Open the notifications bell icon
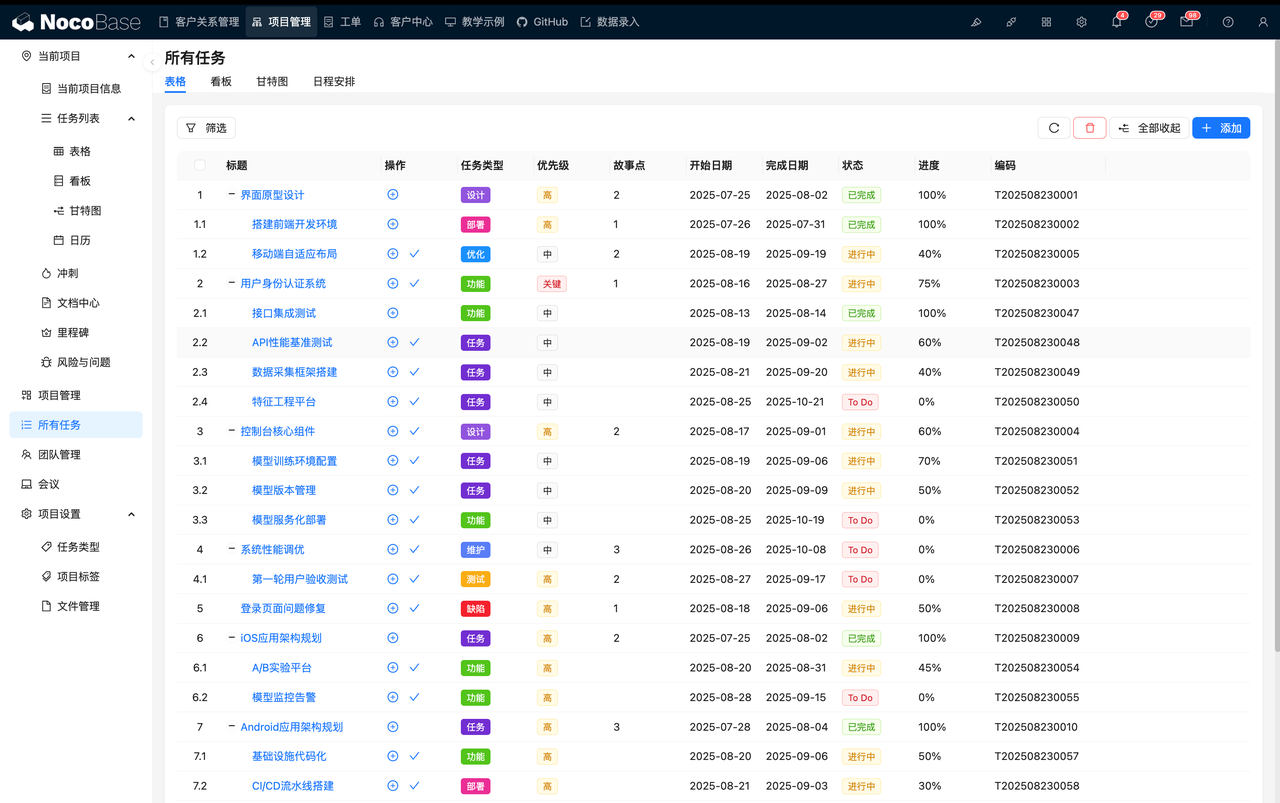Viewport: 1280px width, 803px height. (x=1116, y=22)
